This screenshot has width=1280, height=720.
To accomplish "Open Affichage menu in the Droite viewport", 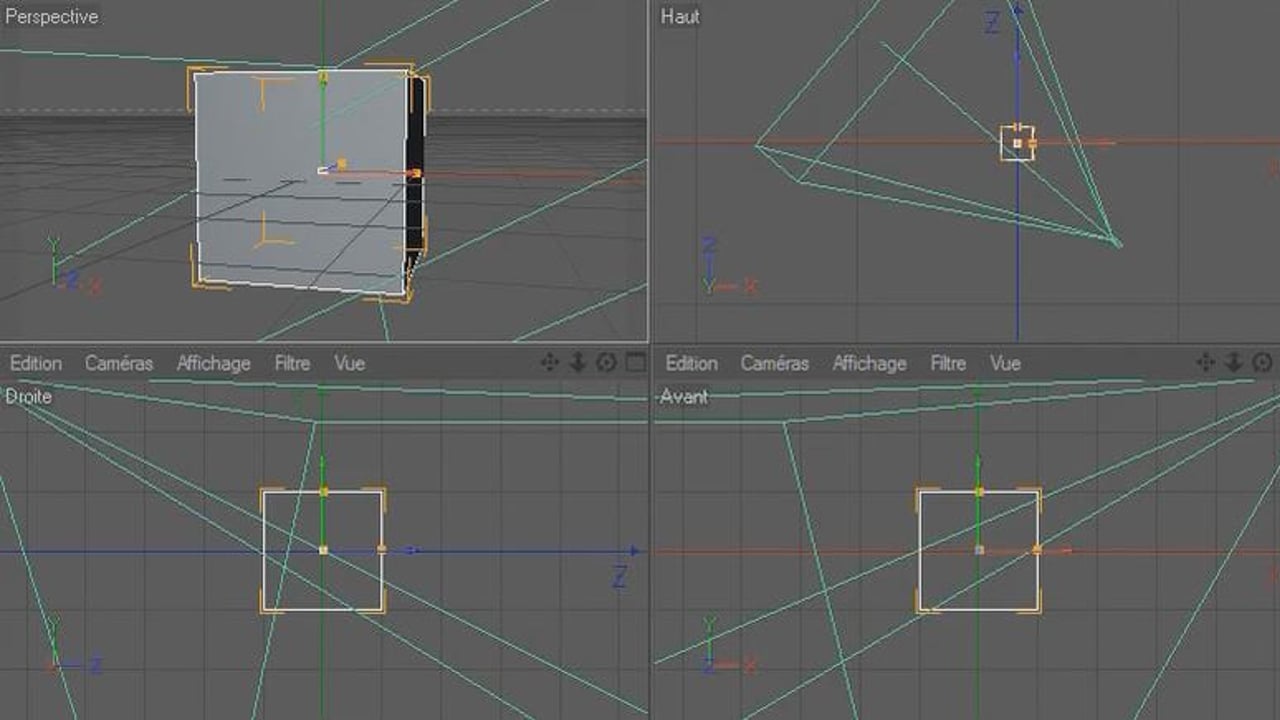I will (214, 363).
